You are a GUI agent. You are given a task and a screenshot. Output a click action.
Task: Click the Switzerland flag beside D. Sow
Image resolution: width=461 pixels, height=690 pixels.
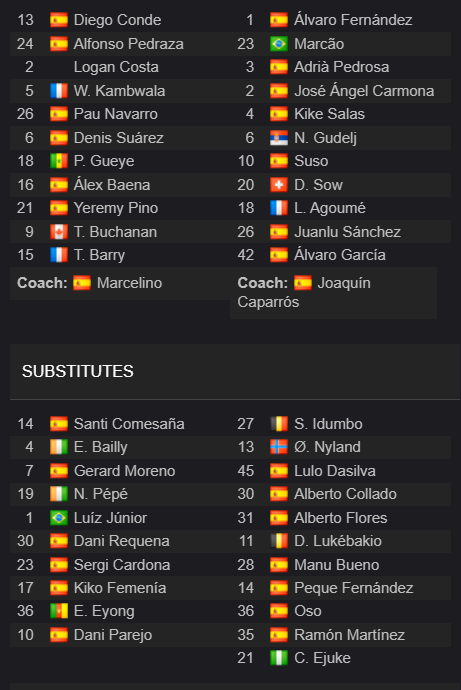(x=279, y=185)
